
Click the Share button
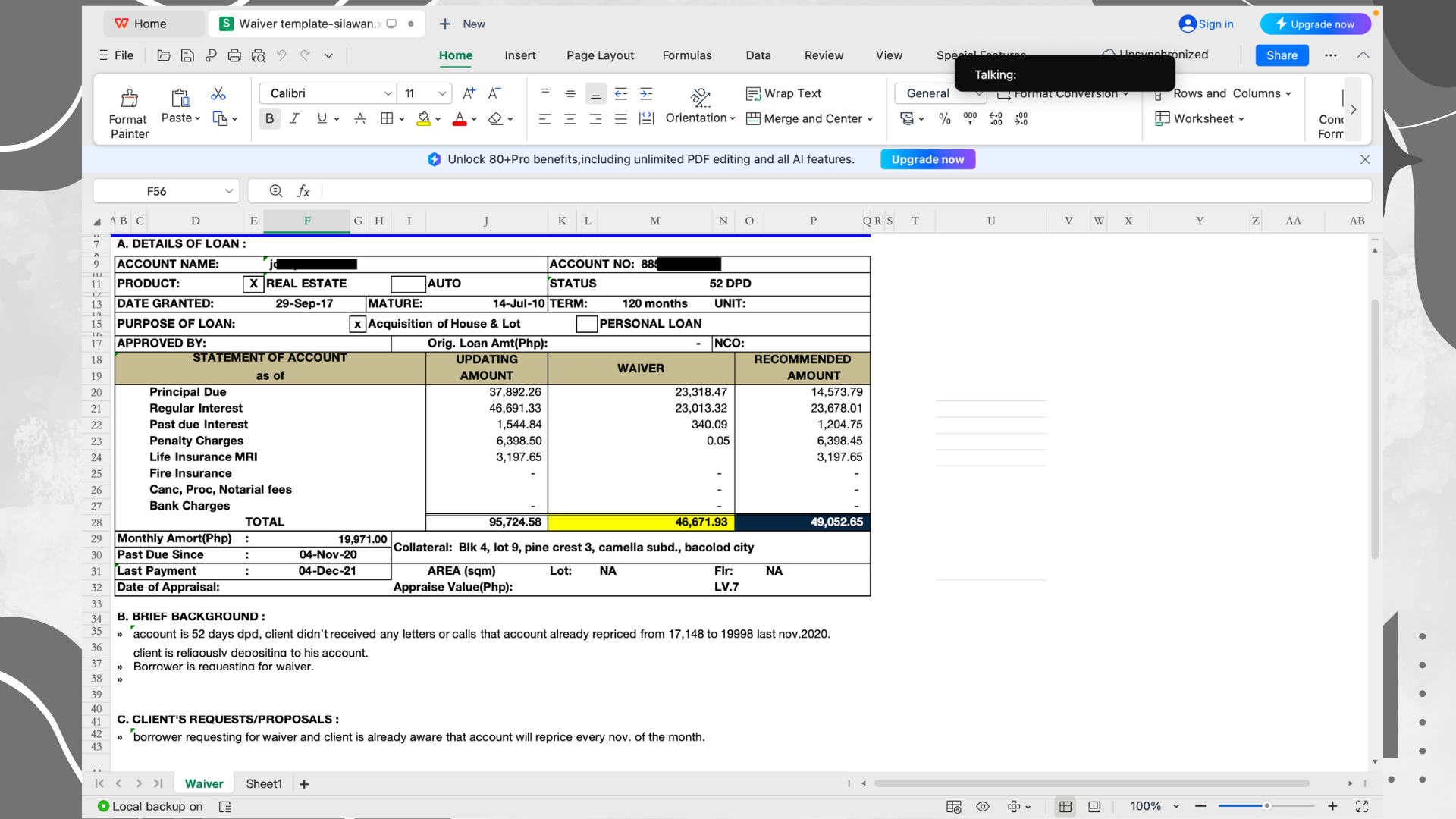click(x=1281, y=55)
